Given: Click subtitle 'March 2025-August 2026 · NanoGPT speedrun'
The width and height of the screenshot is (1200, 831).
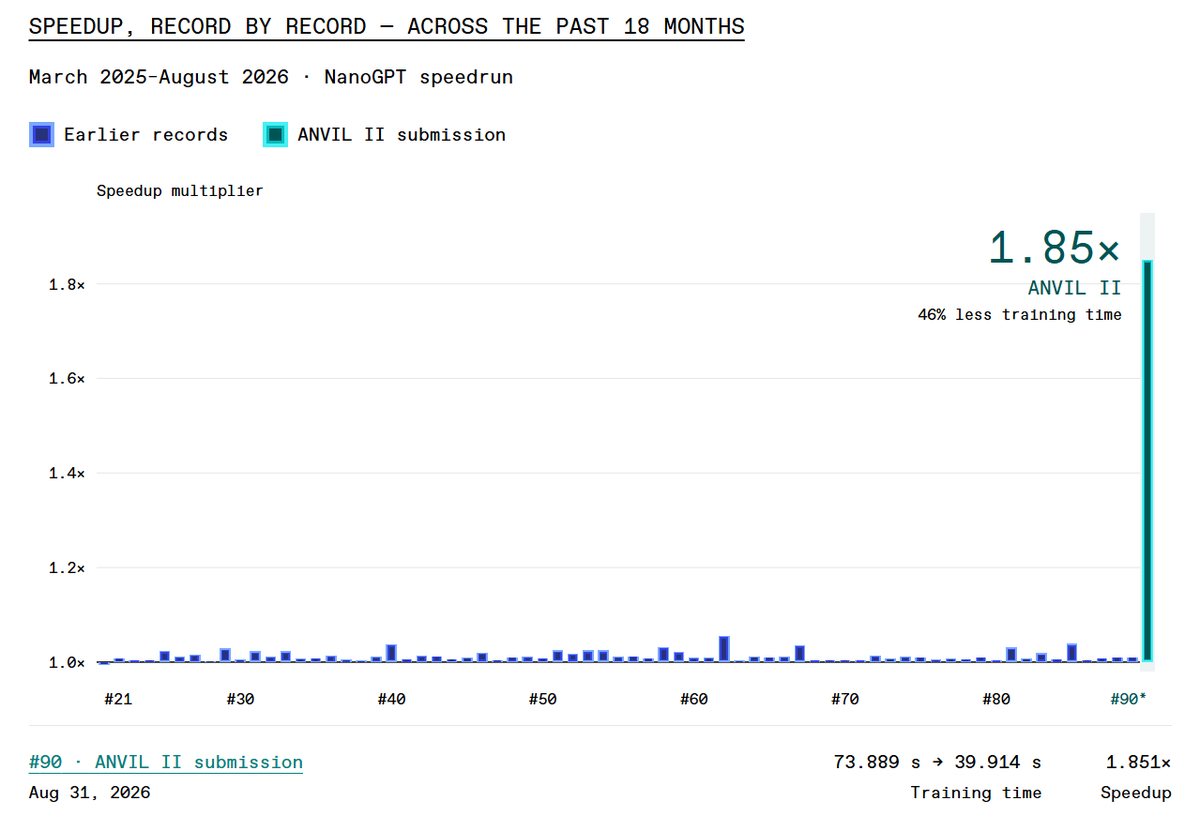Looking at the screenshot, I should pos(271,77).
